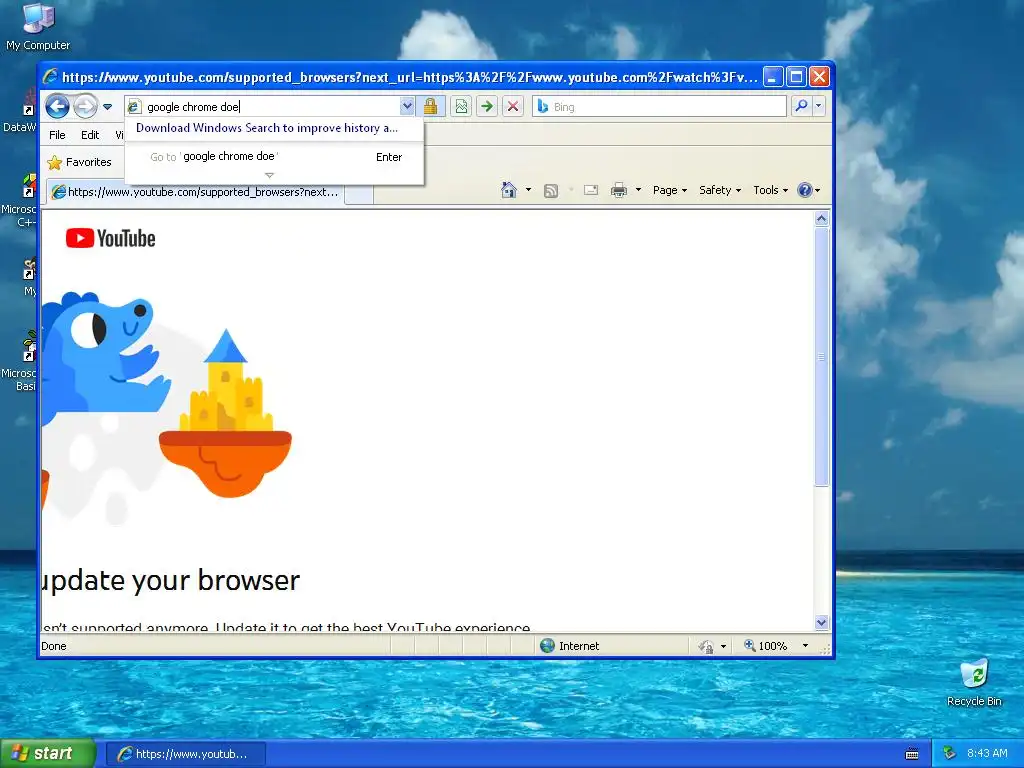Select the youtube.com supported_browsers tab
Image resolution: width=1024 pixels, height=768 pixels.
pos(194,192)
